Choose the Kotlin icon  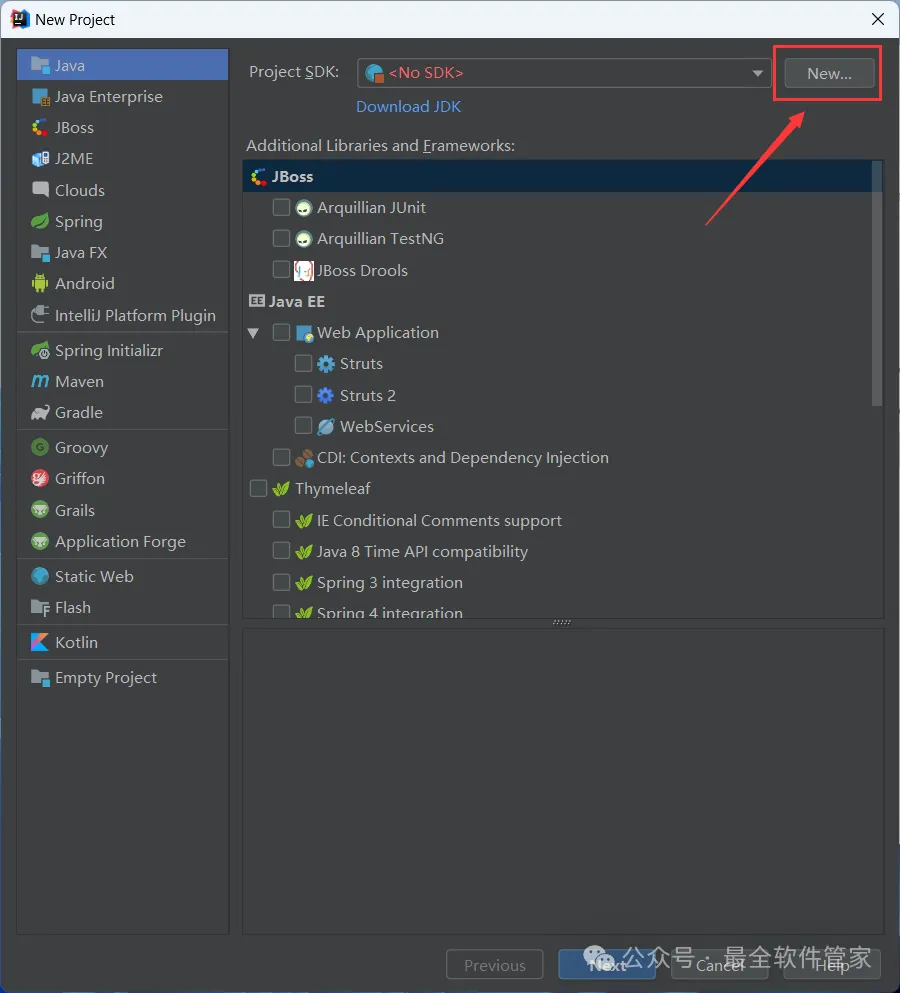[x=40, y=642]
